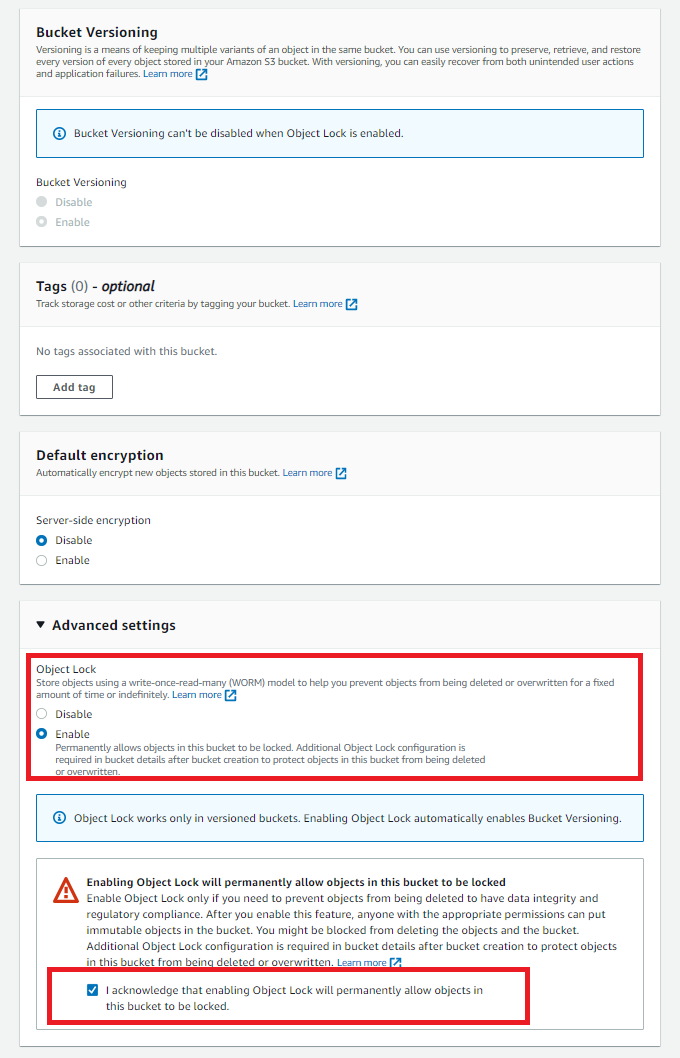Viewport: 680px width, 1058px height.
Task: Click external link icon in Default encryption section
Action: [341, 473]
